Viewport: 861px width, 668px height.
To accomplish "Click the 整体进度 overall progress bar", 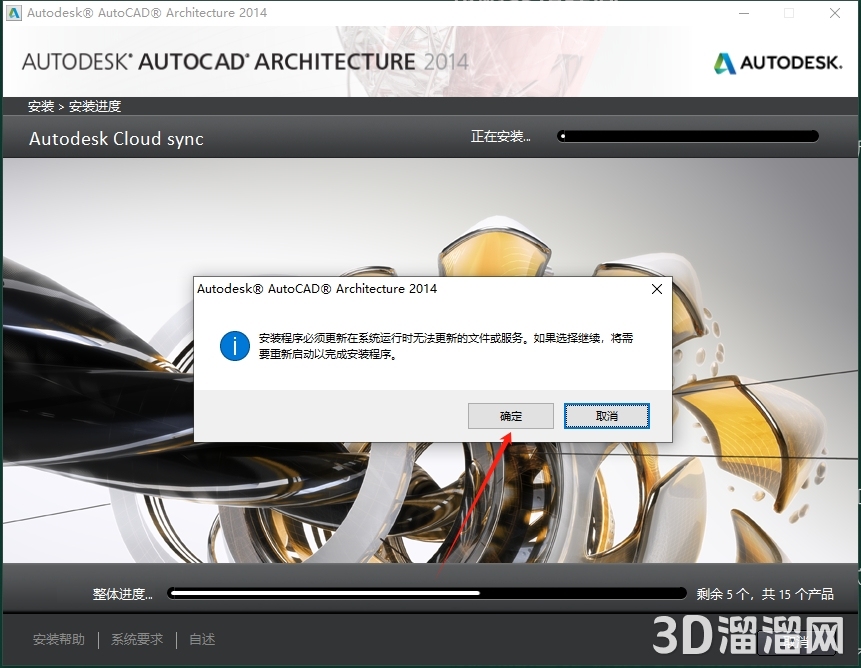I will 428,592.
